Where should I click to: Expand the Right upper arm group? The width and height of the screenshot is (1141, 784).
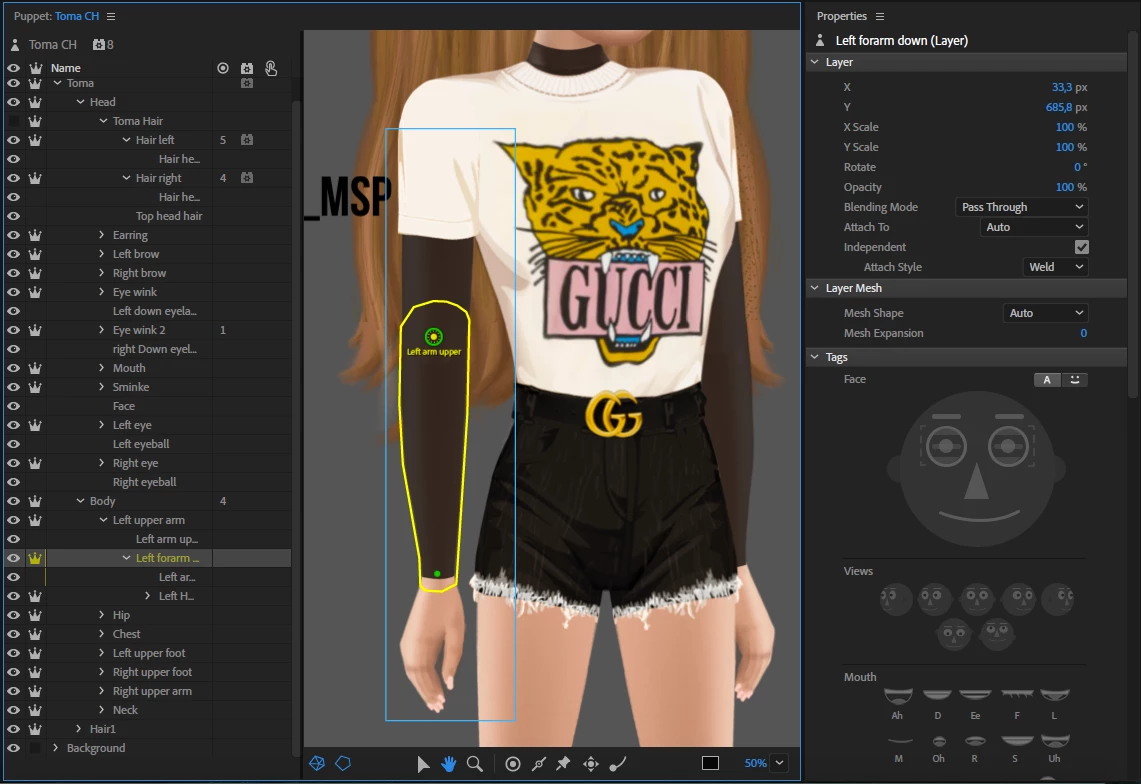click(101, 691)
